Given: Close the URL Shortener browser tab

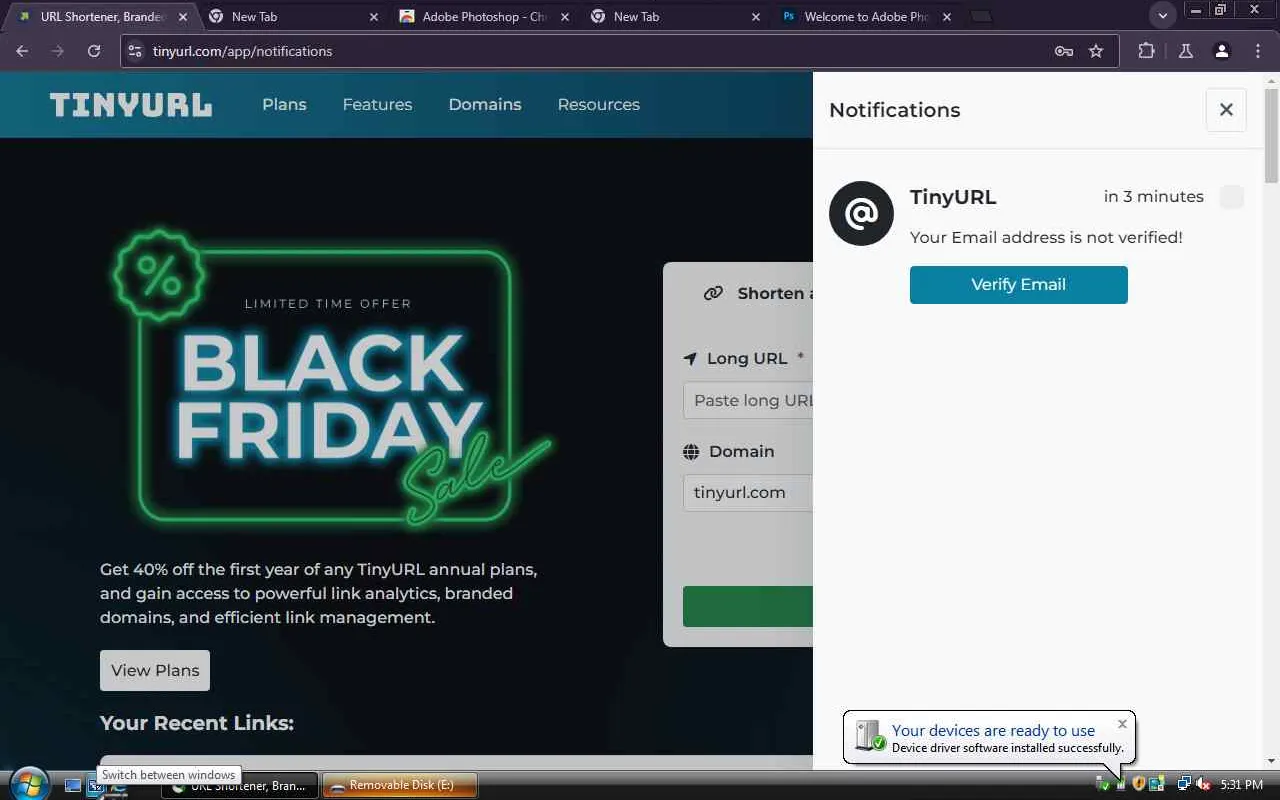Looking at the screenshot, I should click(x=182, y=17).
